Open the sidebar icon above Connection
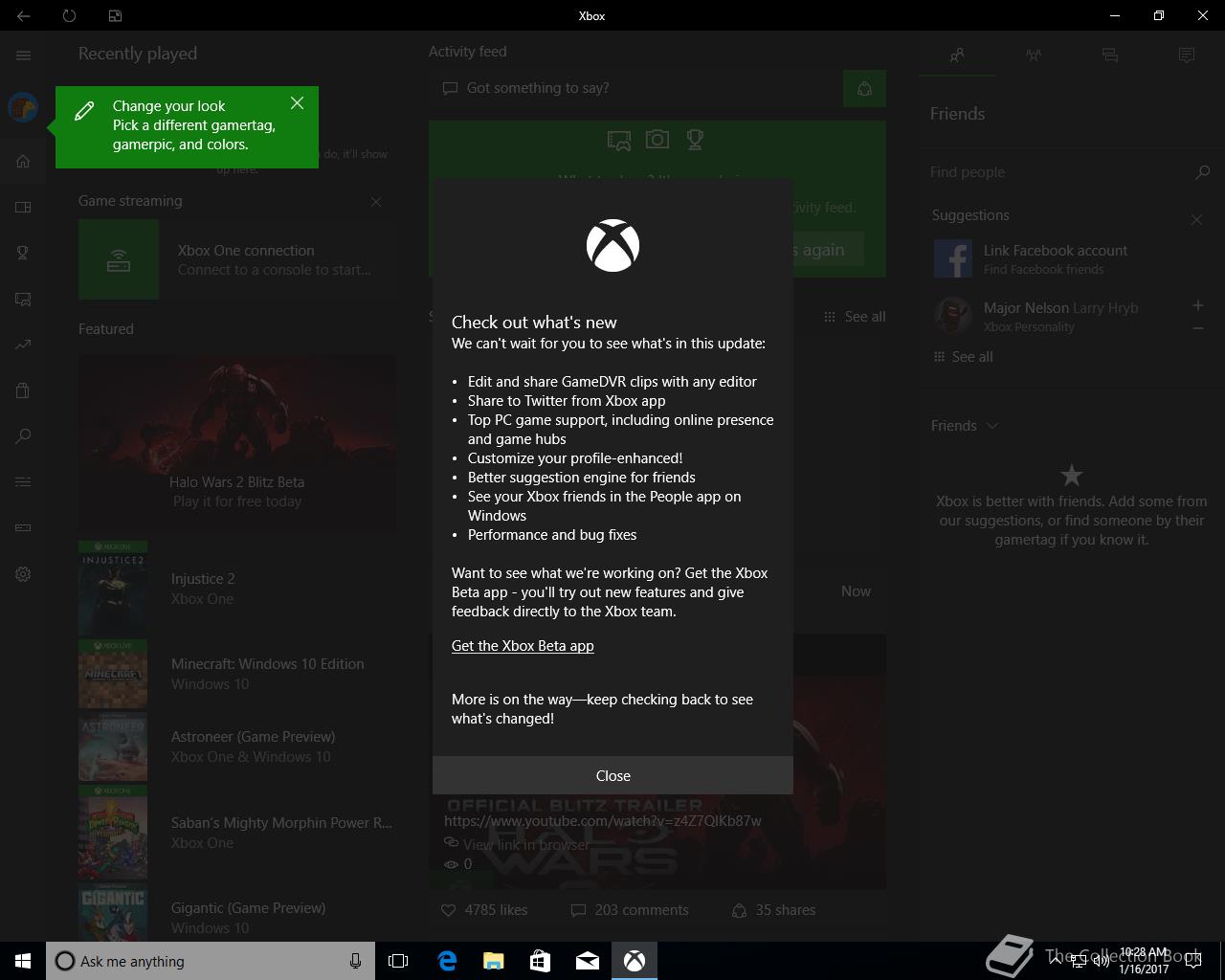Viewport: 1225px width, 980px height. [23, 481]
